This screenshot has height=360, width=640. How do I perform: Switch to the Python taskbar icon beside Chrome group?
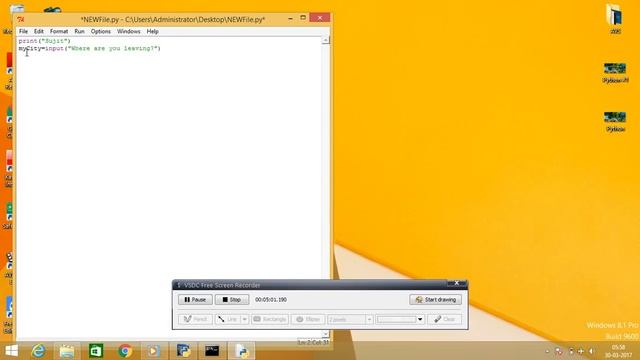point(183,351)
